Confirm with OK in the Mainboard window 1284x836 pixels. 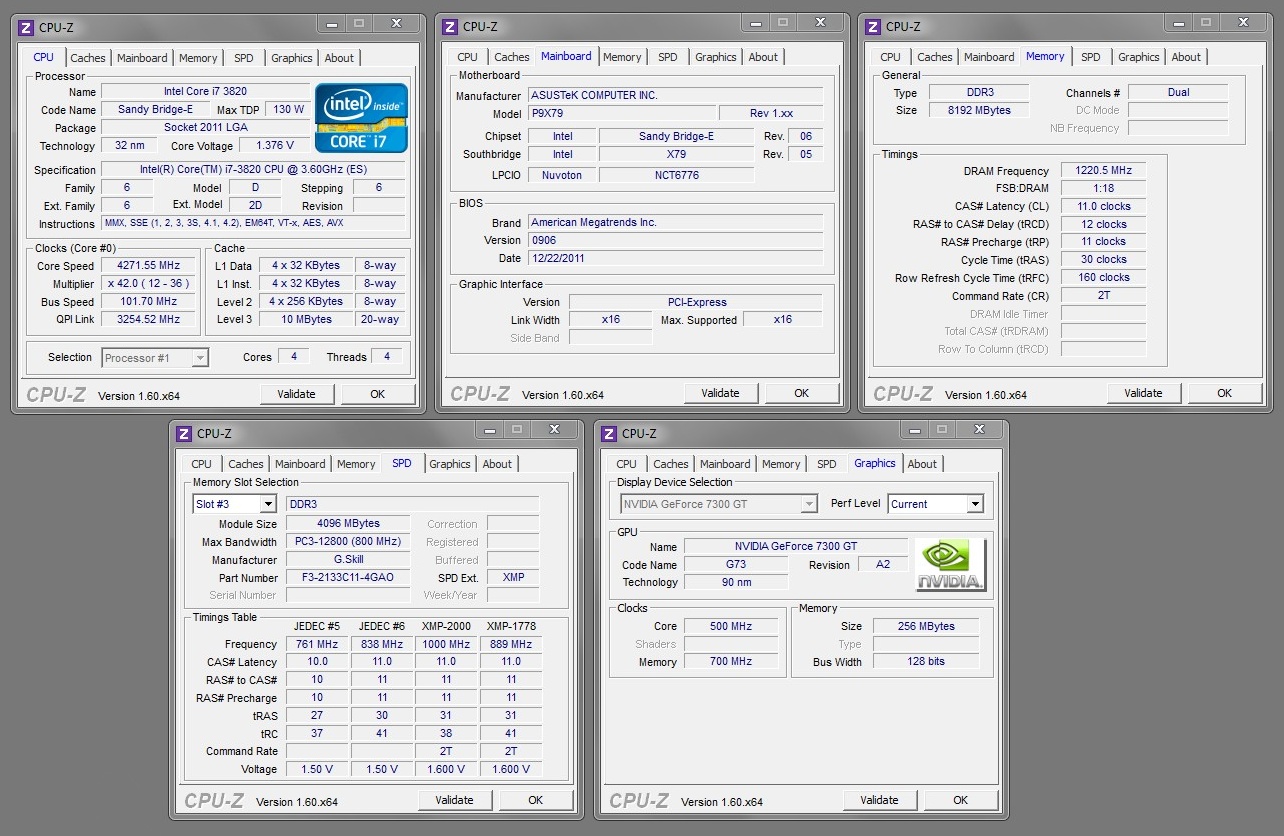[x=801, y=393]
